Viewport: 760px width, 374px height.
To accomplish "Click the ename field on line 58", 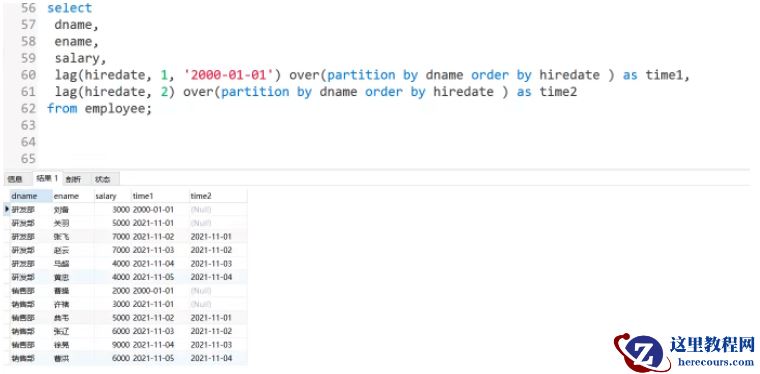I will (73, 42).
